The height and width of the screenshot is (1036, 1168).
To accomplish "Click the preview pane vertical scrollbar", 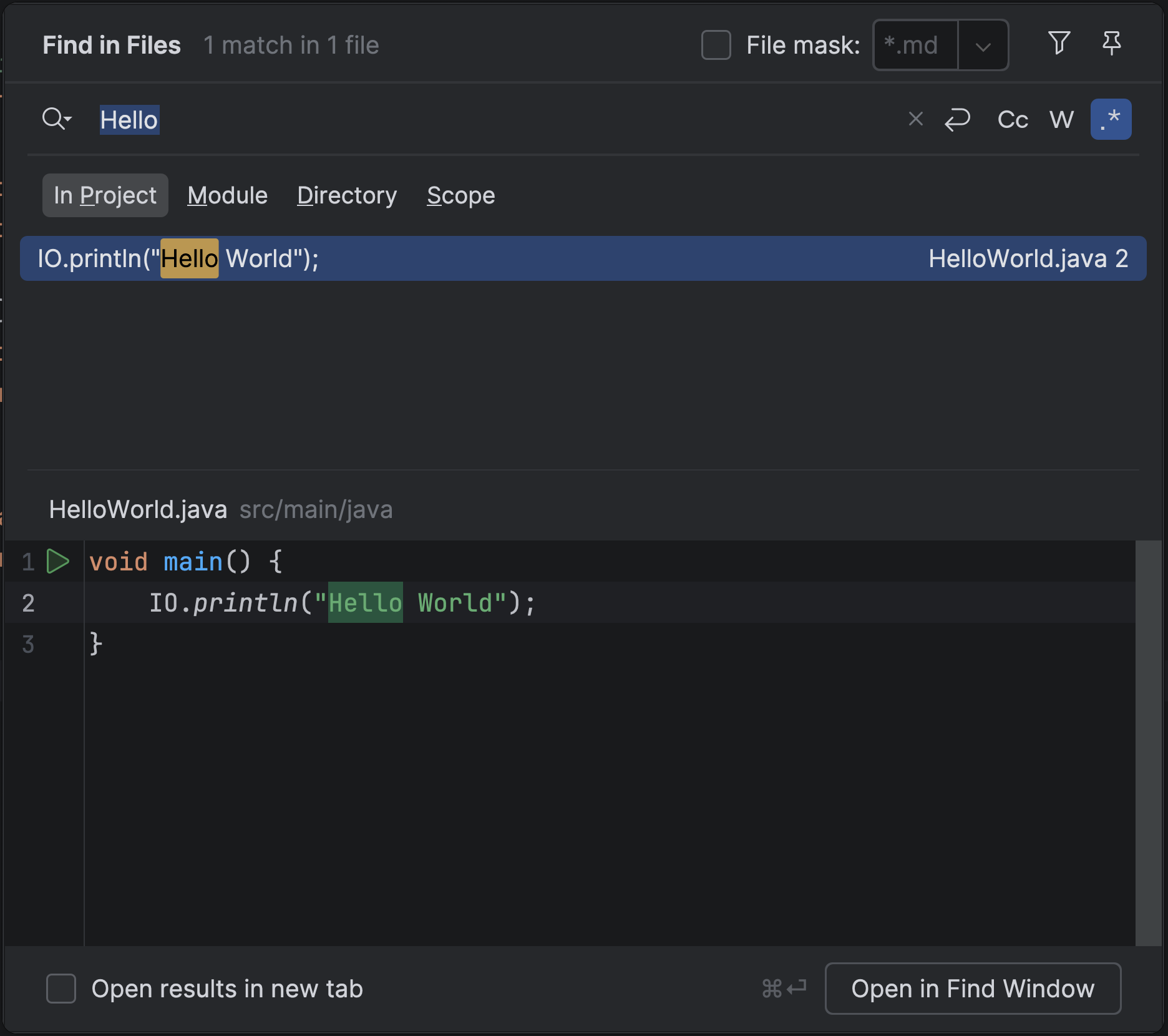I will pos(1148,743).
